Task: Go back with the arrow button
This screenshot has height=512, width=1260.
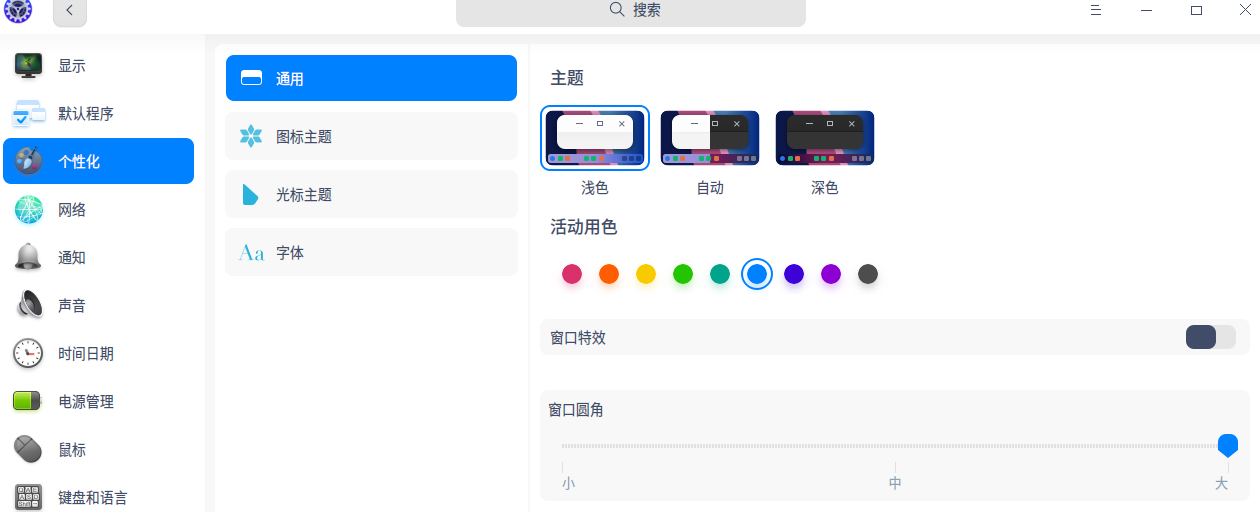Action: pos(69,11)
